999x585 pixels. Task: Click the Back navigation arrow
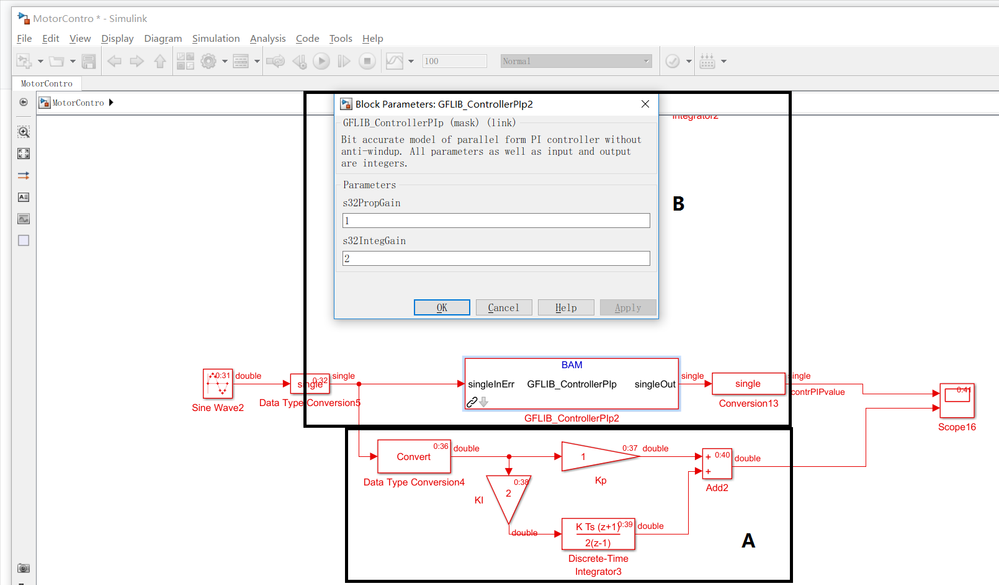coord(115,61)
